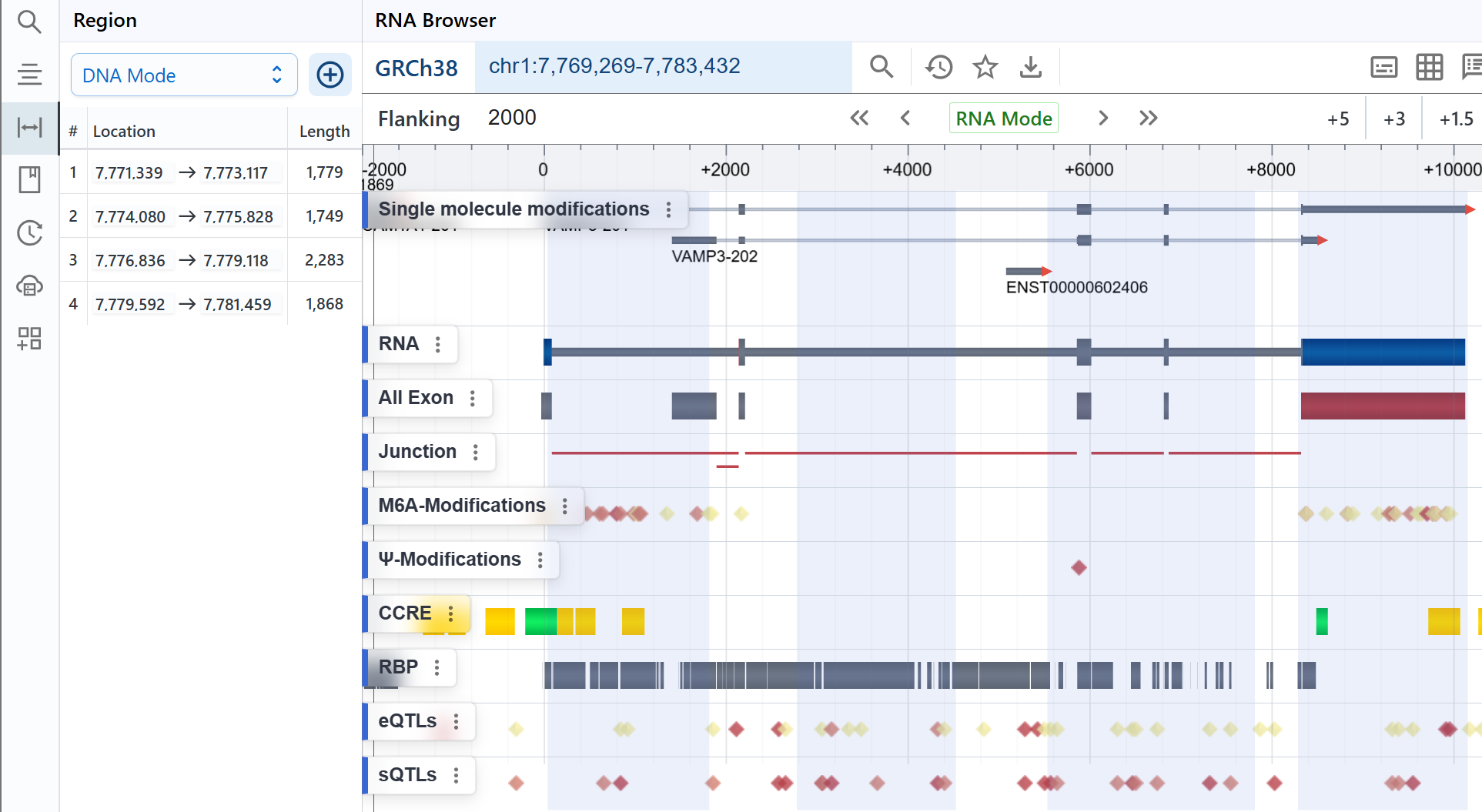Screen dimensions: 1482x812
Task: Open the history clock sidebar icon
Action: coord(29,232)
